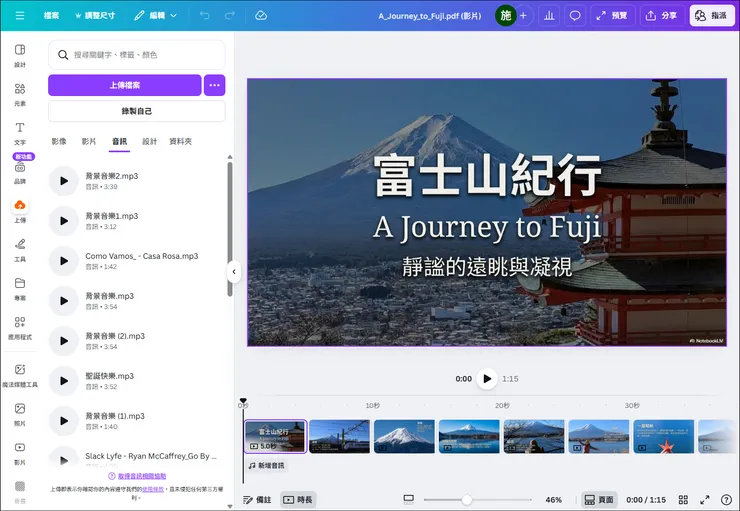Click the redo arrow

pyautogui.click(x=230, y=16)
